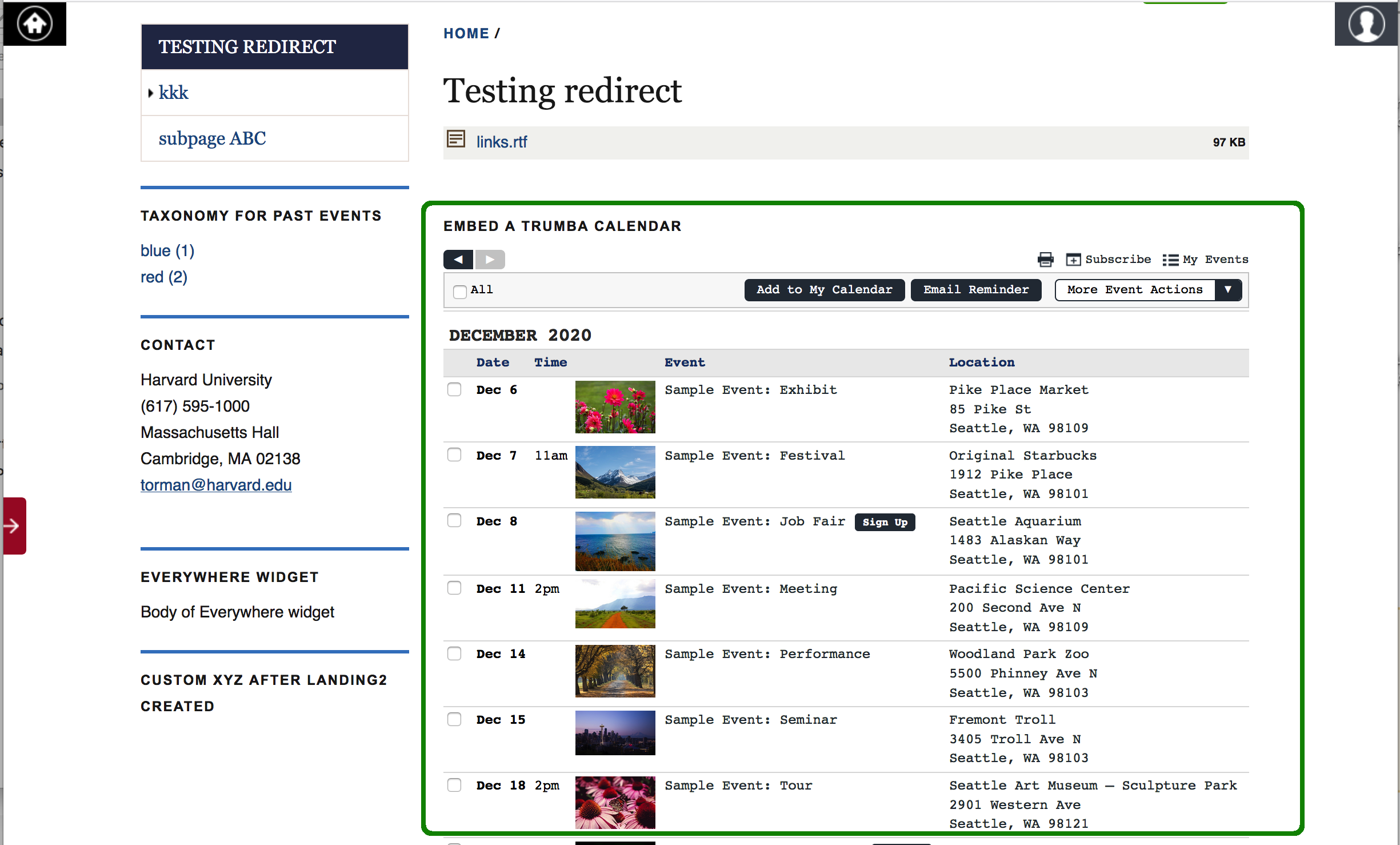Click the print icon in calendar toolbar
The width and height of the screenshot is (1400, 845).
pyautogui.click(x=1044, y=258)
